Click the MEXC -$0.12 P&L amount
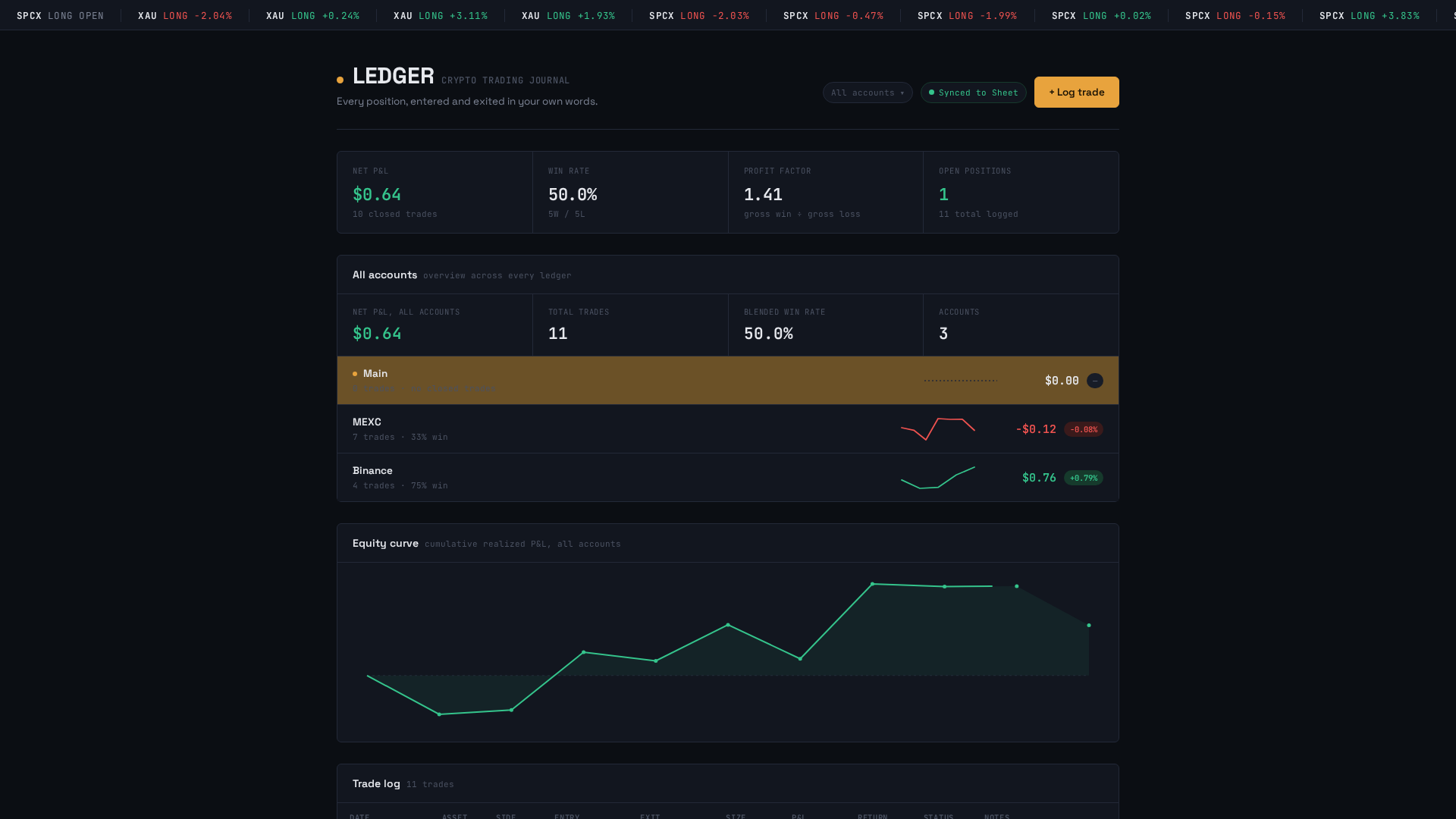 coord(1036,429)
